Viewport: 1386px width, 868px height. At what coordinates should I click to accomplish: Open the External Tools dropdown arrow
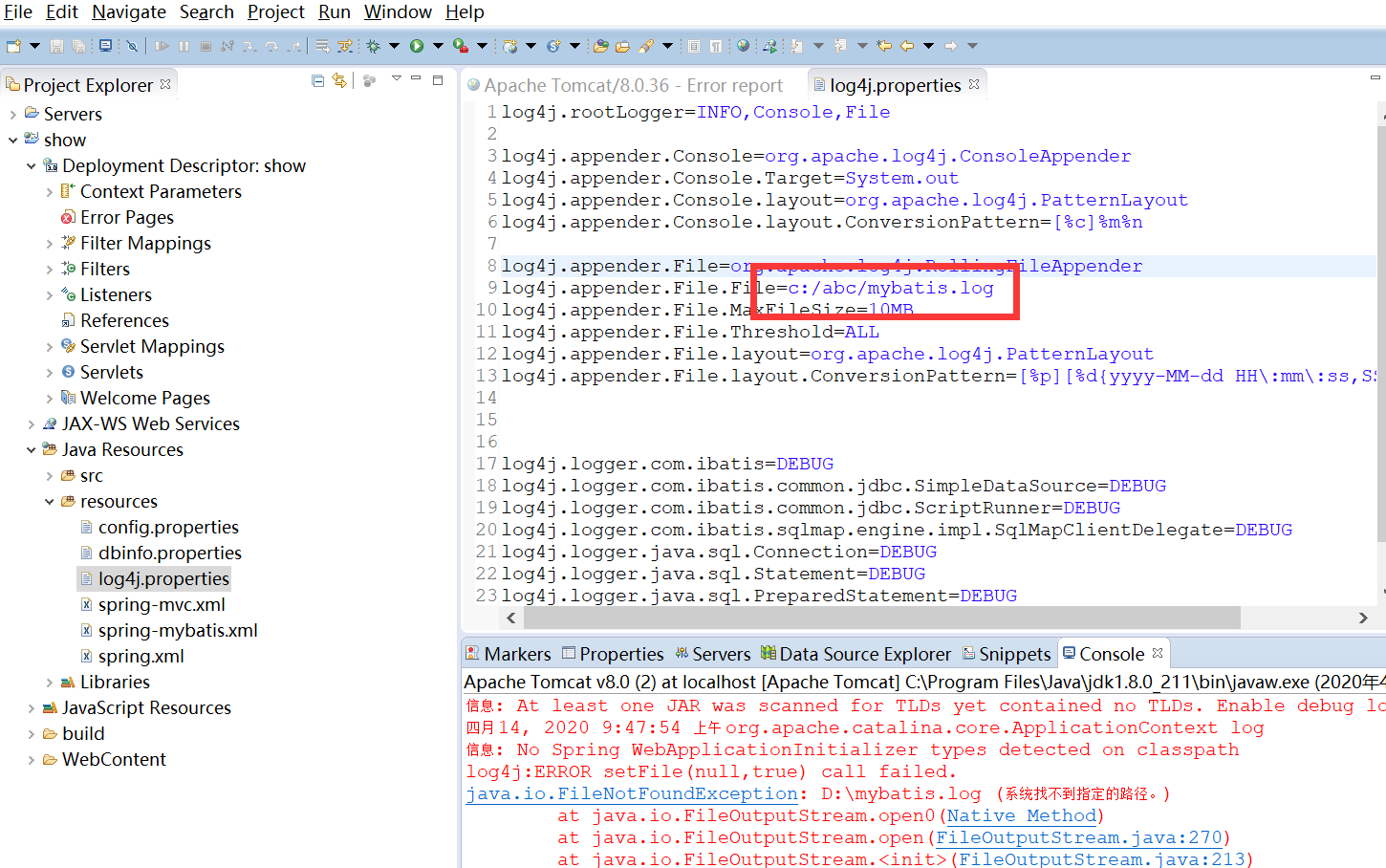click(482, 46)
